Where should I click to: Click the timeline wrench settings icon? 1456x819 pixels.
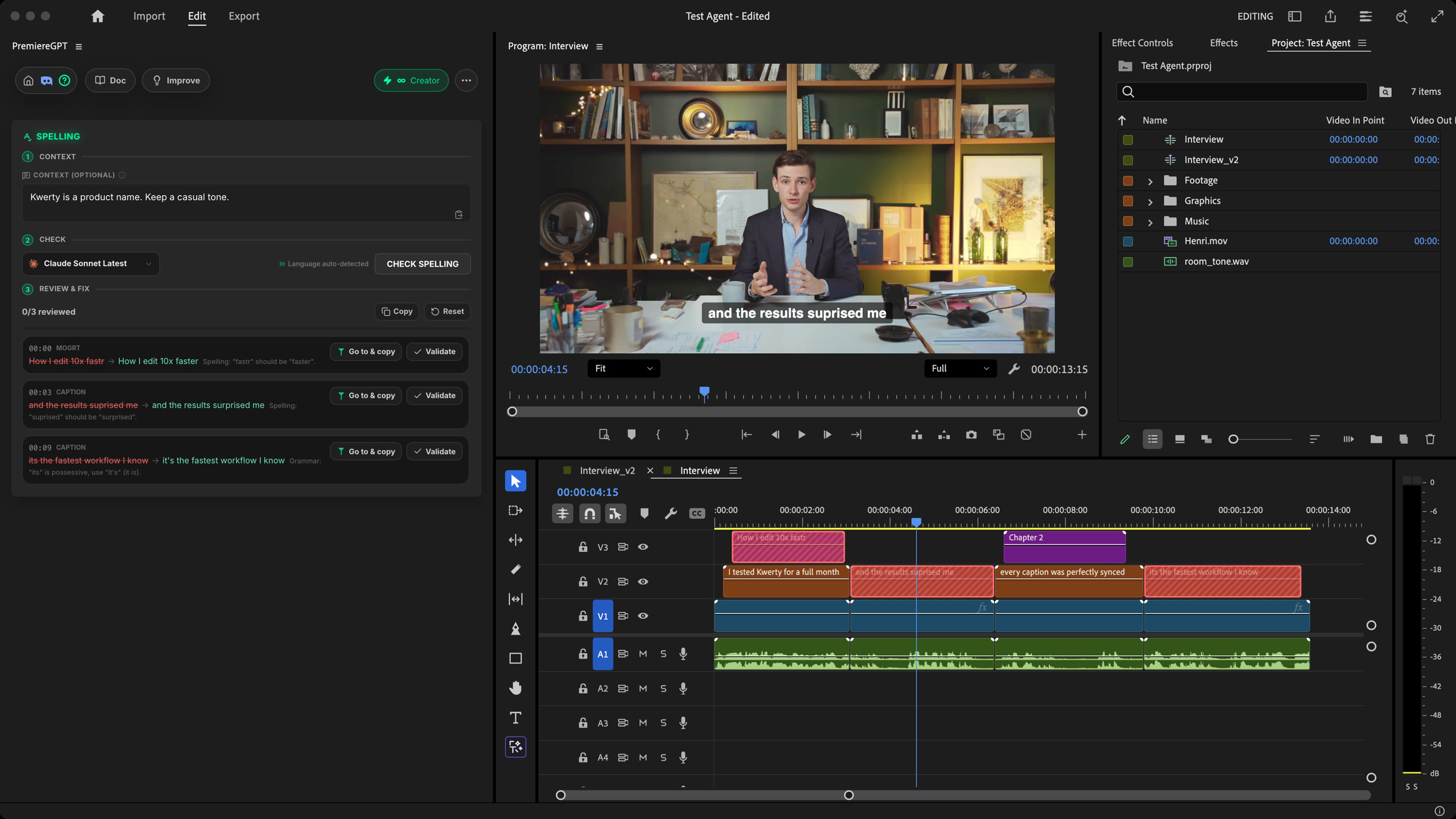coord(671,514)
